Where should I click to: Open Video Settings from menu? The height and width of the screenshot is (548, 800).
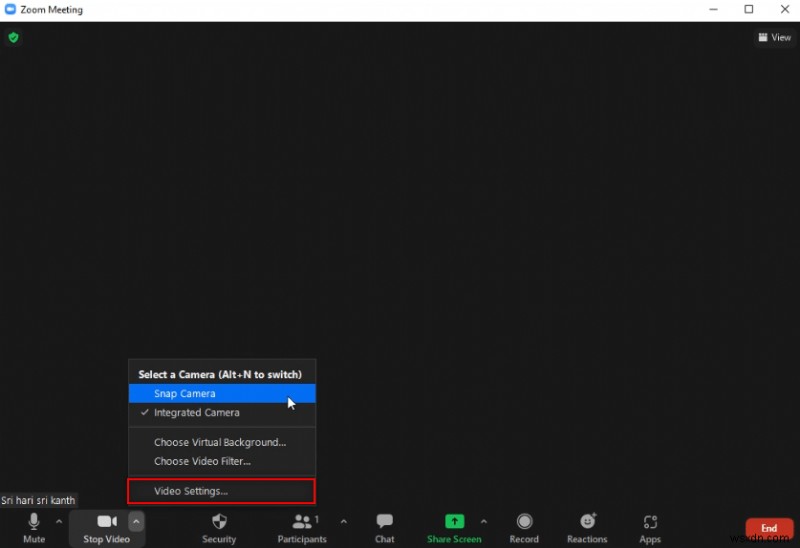(222, 491)
